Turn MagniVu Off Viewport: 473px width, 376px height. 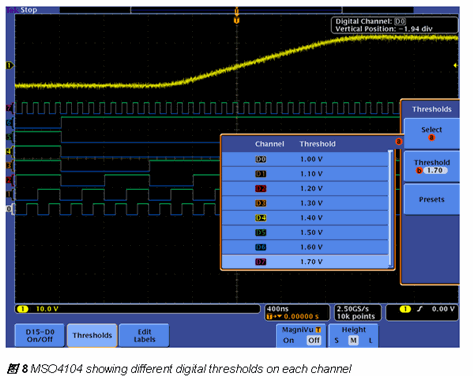click(x=314, y=340)
